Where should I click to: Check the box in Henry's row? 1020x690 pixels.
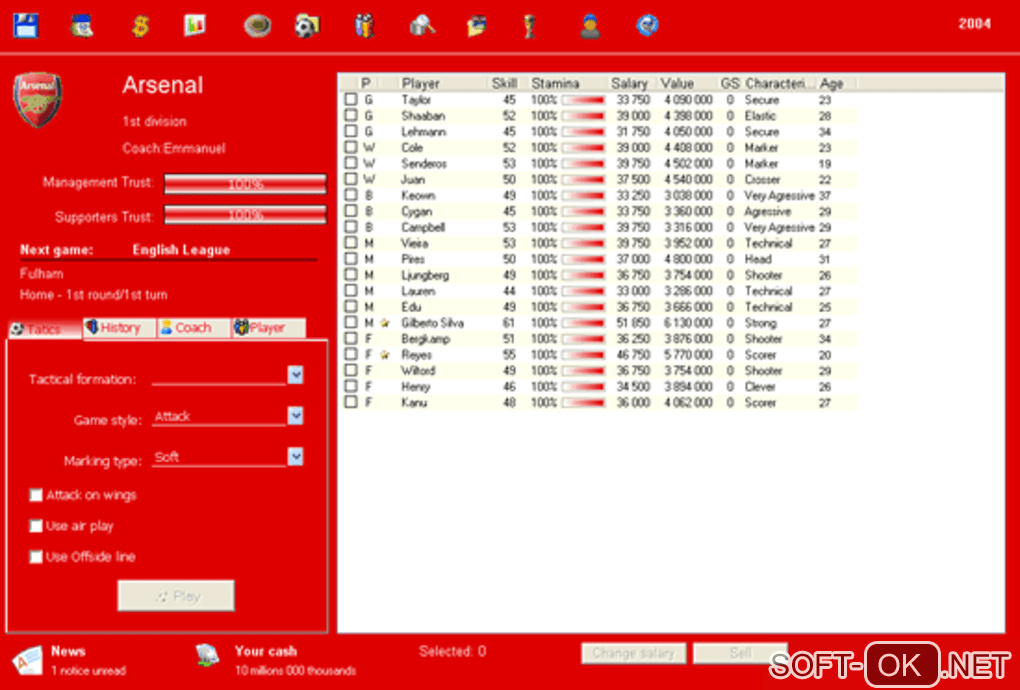pos(351,386)
